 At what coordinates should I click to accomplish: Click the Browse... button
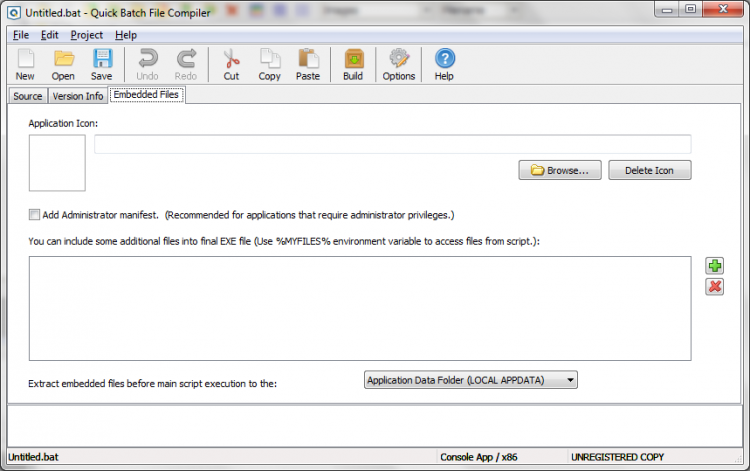560,170
